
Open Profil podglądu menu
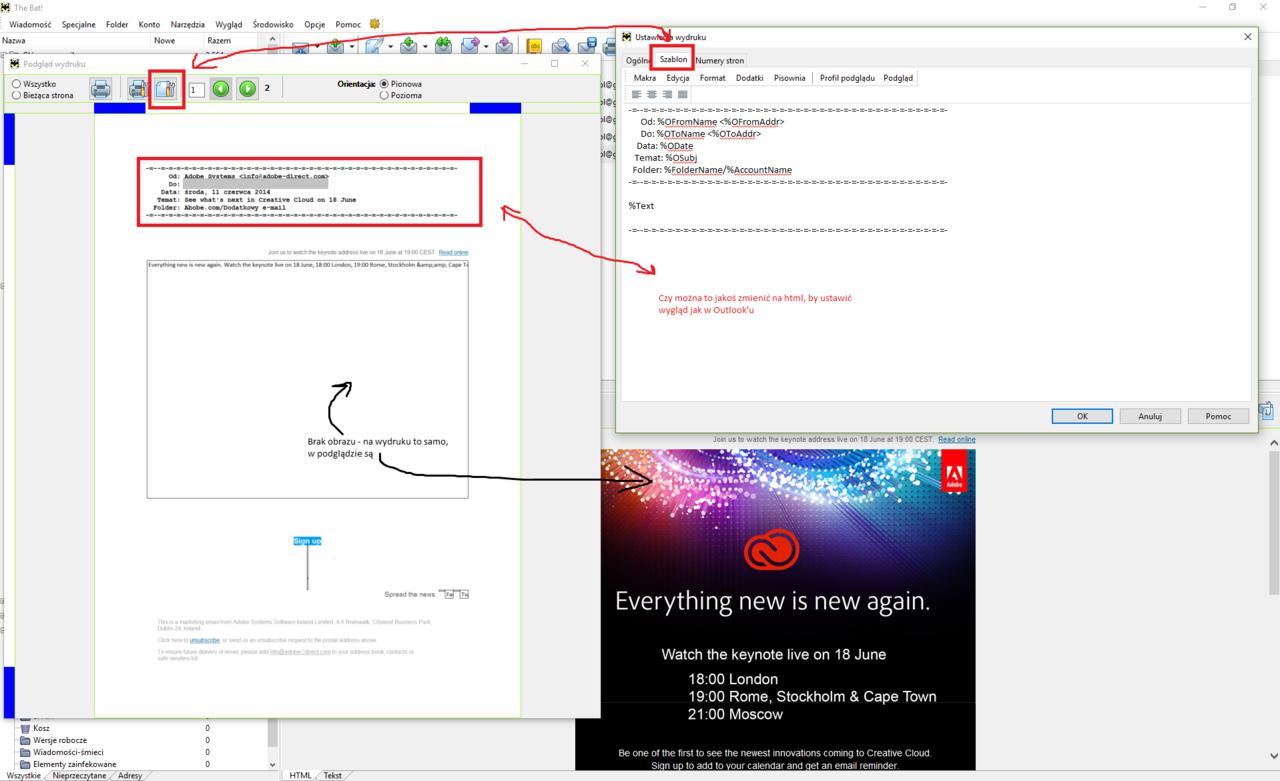(847, 77)
